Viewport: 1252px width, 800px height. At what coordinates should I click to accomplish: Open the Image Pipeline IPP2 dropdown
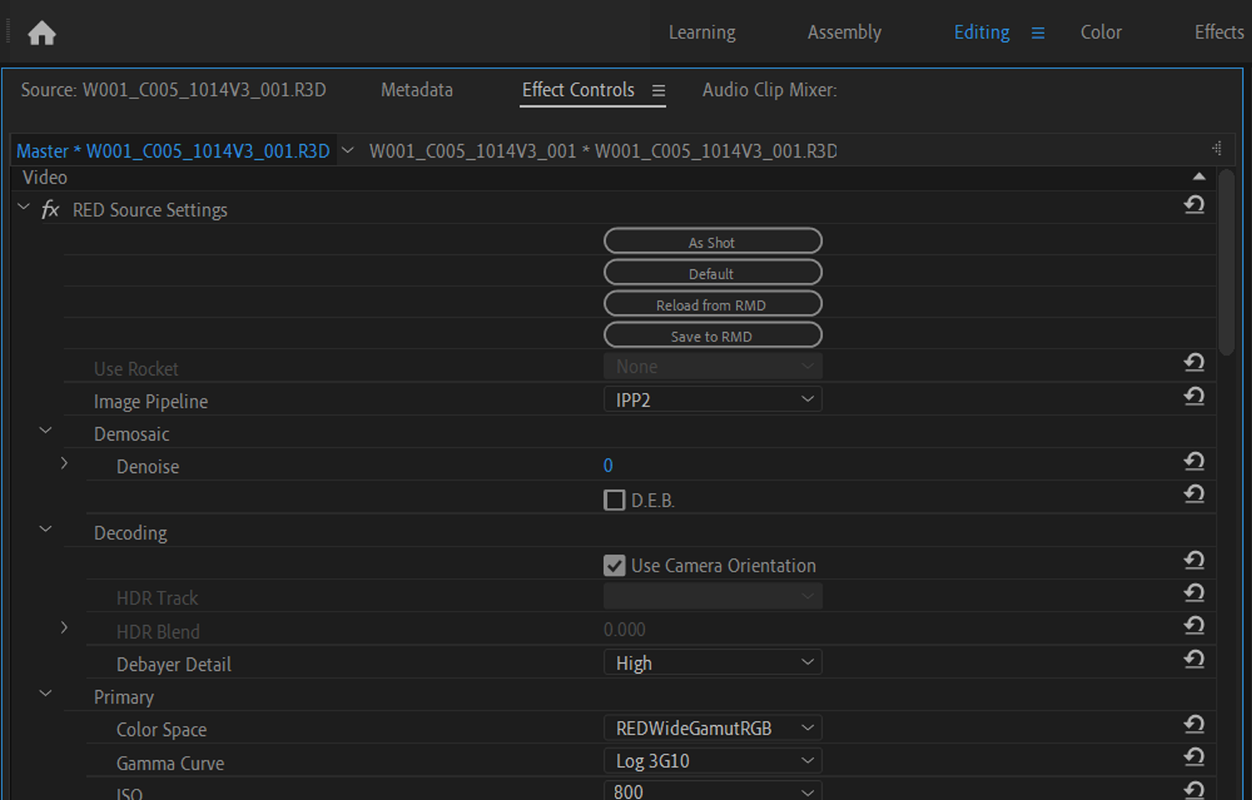tap(713, 400)
